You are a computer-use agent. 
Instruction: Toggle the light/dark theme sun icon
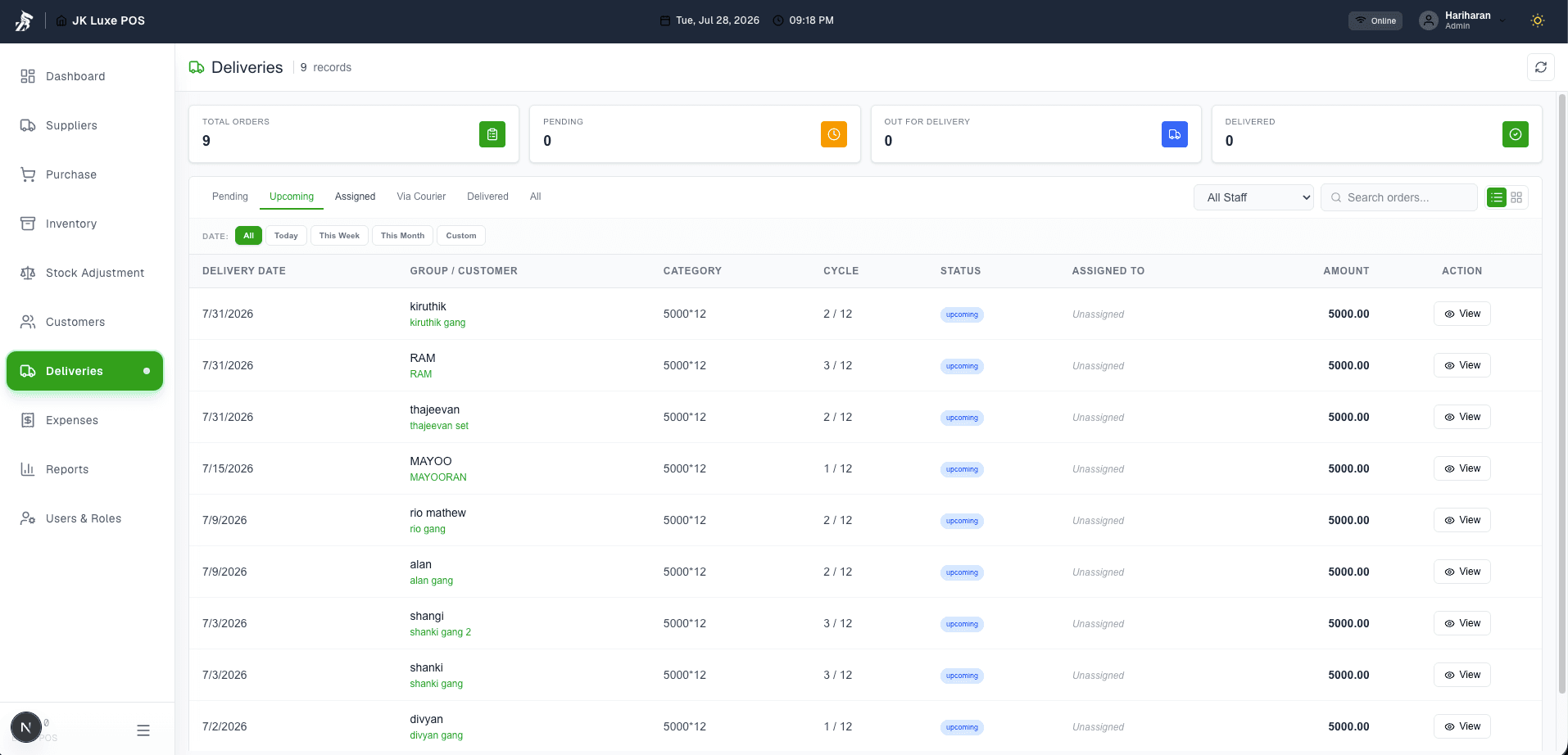(1538, 20)
